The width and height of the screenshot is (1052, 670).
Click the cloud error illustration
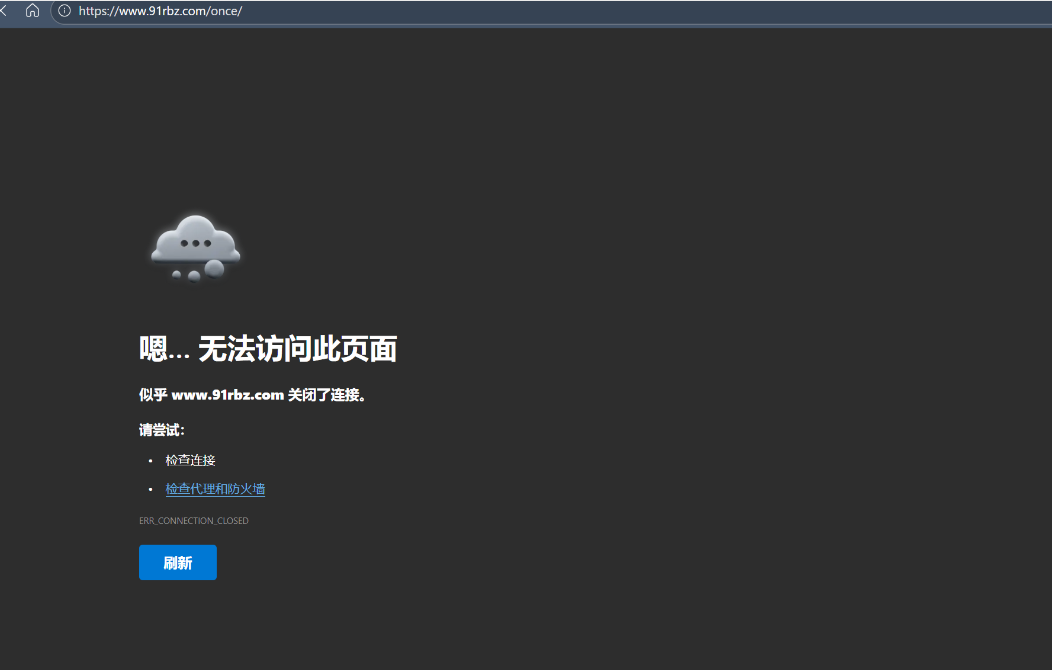click(195, 245)
